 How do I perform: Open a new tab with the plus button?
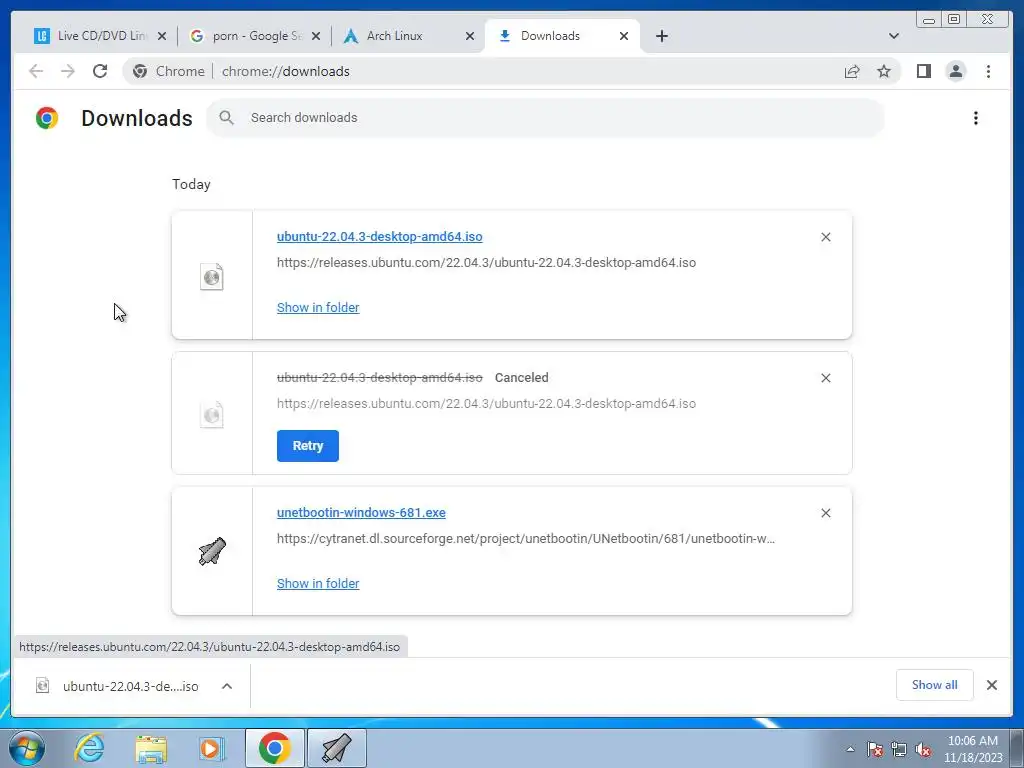coord(662,36)
